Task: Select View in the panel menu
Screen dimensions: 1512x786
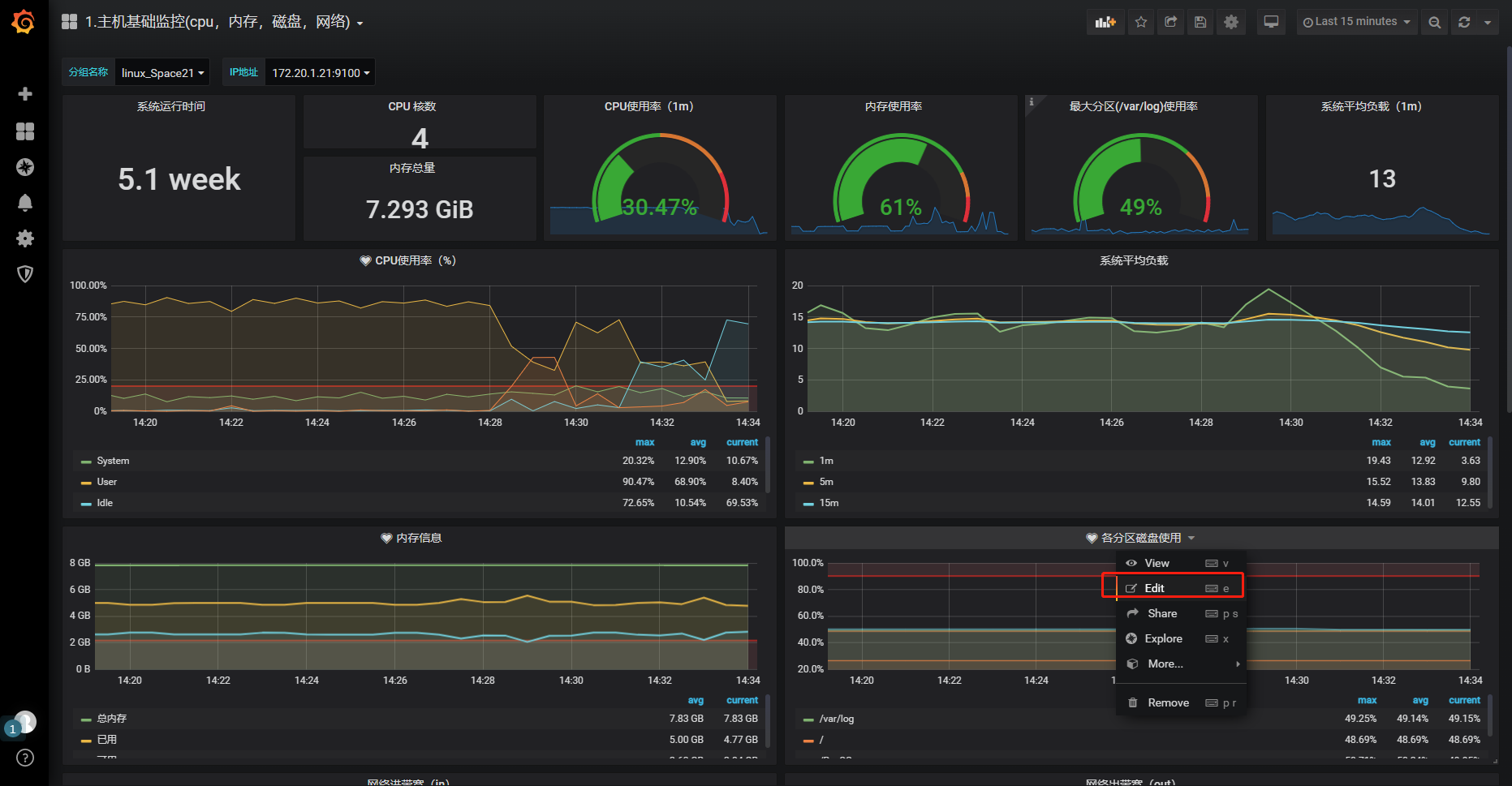Action: pos(1181,563)
